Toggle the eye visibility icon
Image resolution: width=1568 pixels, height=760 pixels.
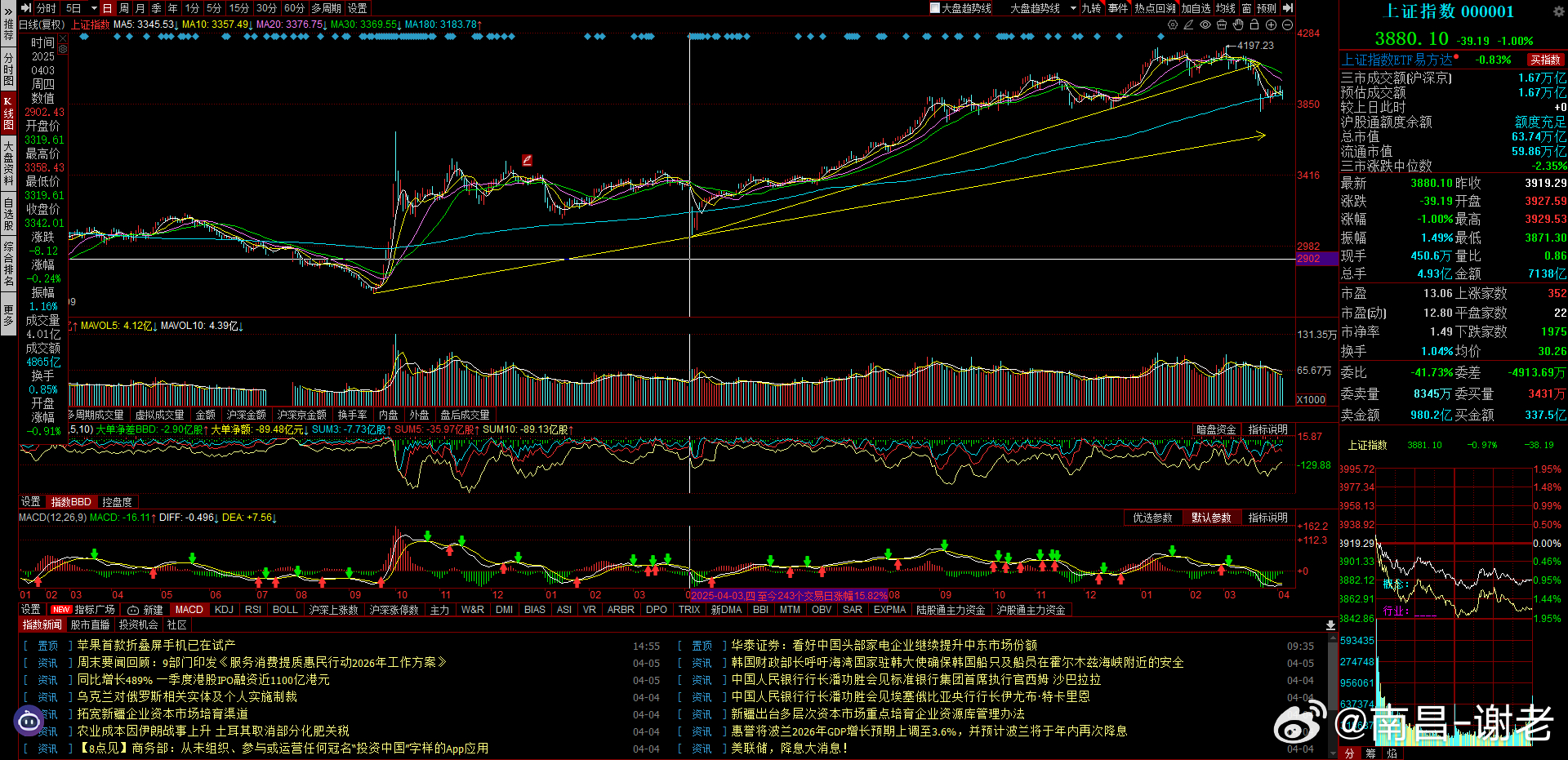tap(1205, 25)
